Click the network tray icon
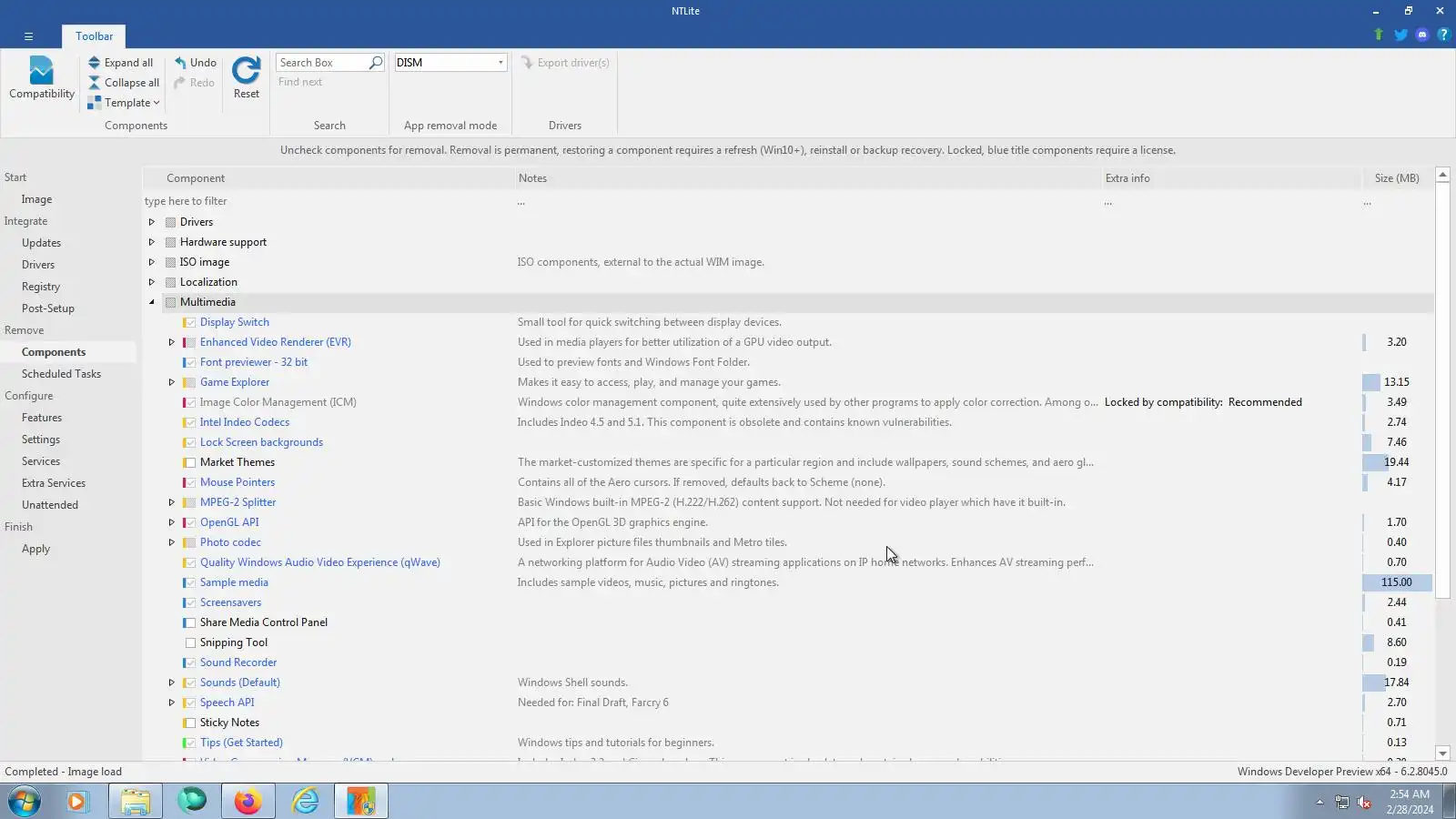1456x819 pixels. [1342, 802]
